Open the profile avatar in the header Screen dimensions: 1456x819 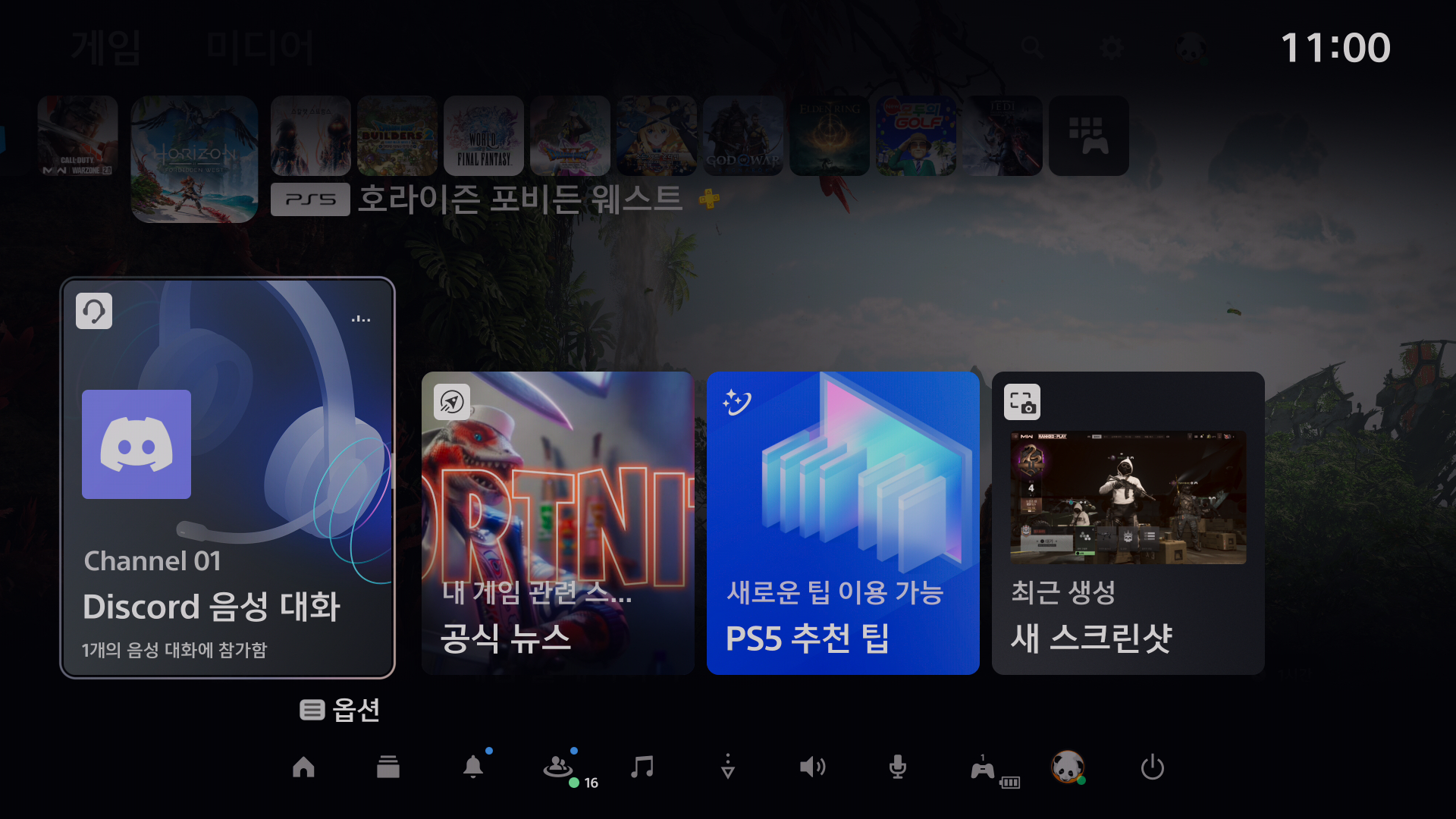tap(1191, 48)
